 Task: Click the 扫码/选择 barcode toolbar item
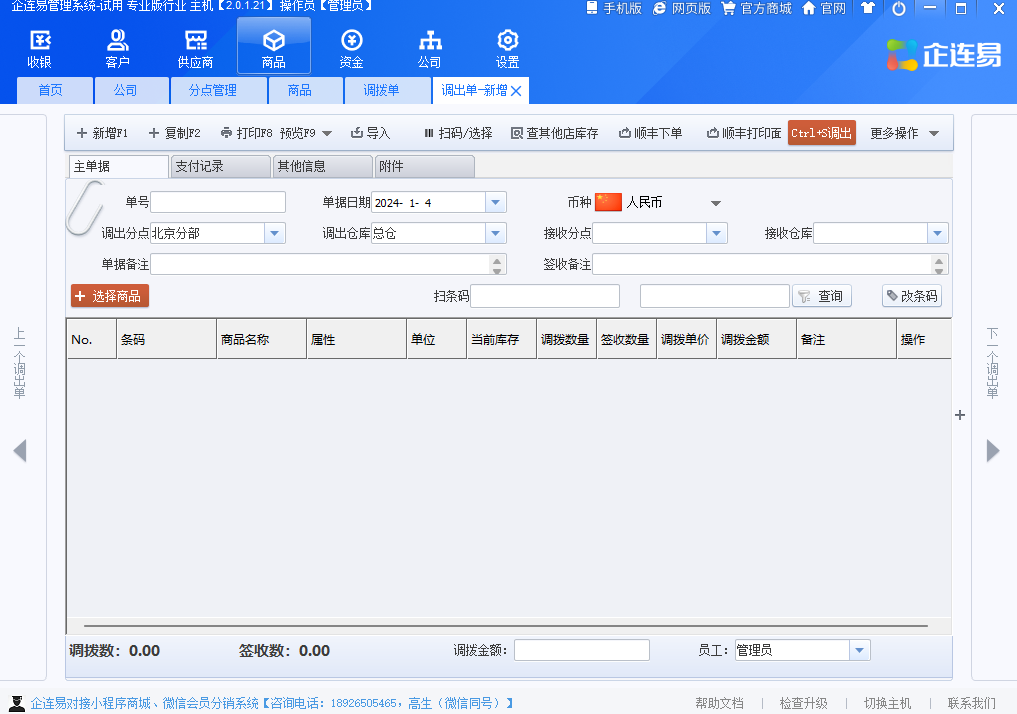point(457,133)
